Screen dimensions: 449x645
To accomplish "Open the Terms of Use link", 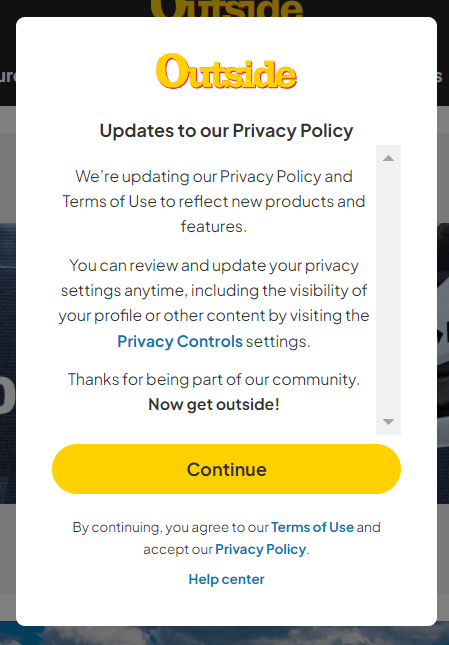I will tap(312, 527).
